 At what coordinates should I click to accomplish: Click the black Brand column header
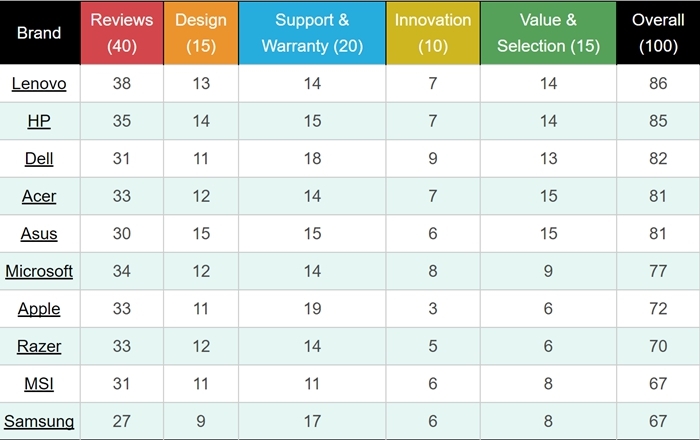[x=39, y=33]
